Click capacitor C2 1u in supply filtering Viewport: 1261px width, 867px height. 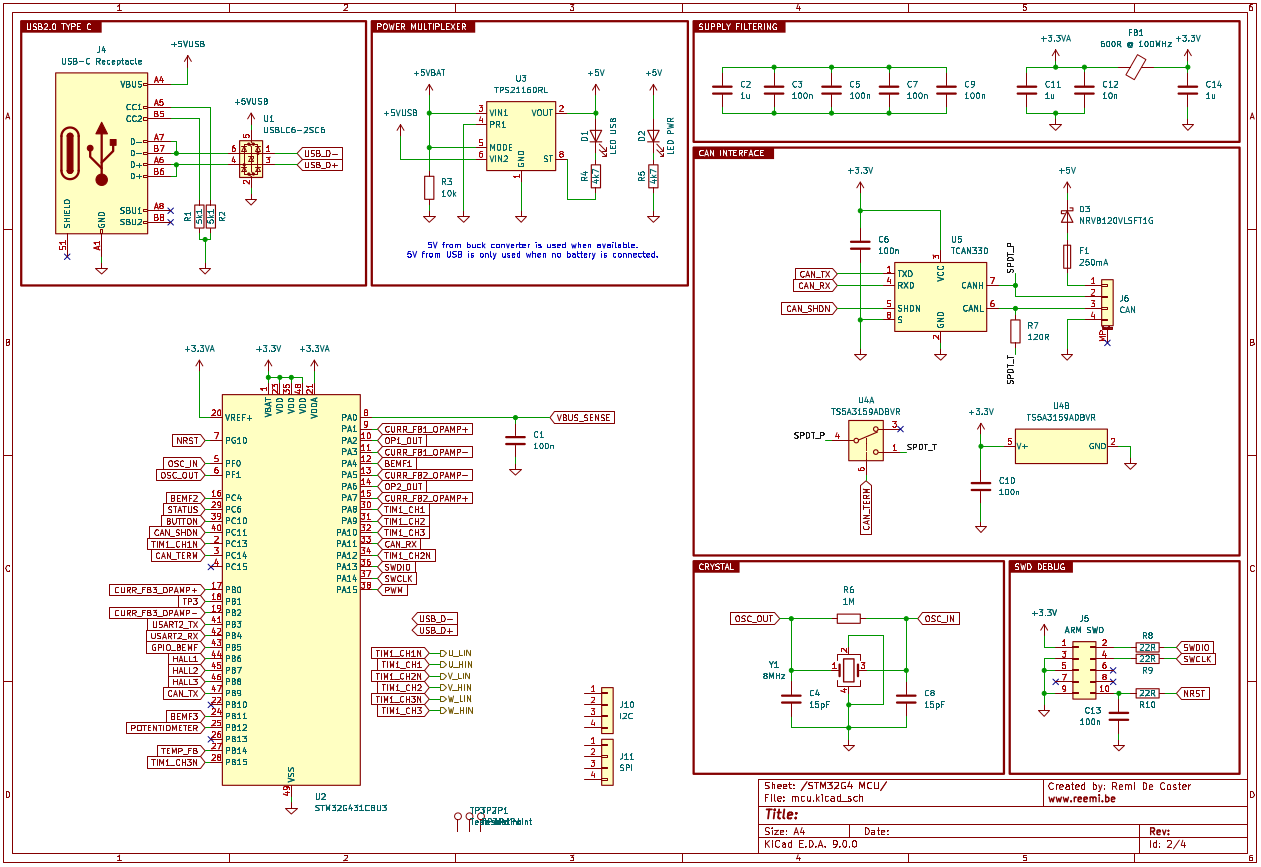722,90
